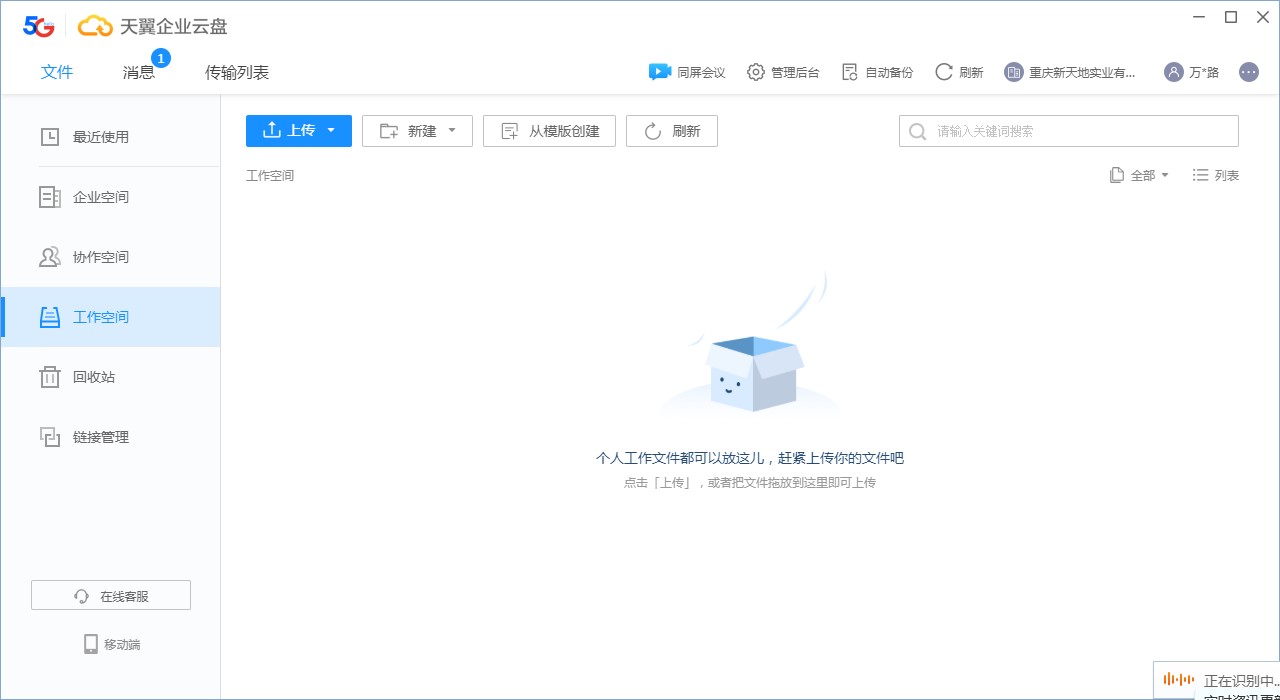The width and height of the screenshot is (1280, 700).
Task: Click 从模版创建 to create from template
Action: 549,130
